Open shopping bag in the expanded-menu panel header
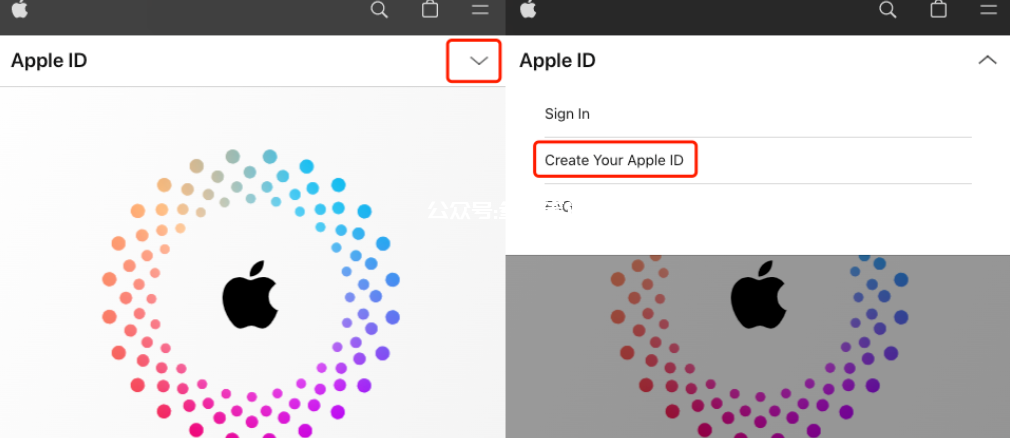 tap(939, 8)
